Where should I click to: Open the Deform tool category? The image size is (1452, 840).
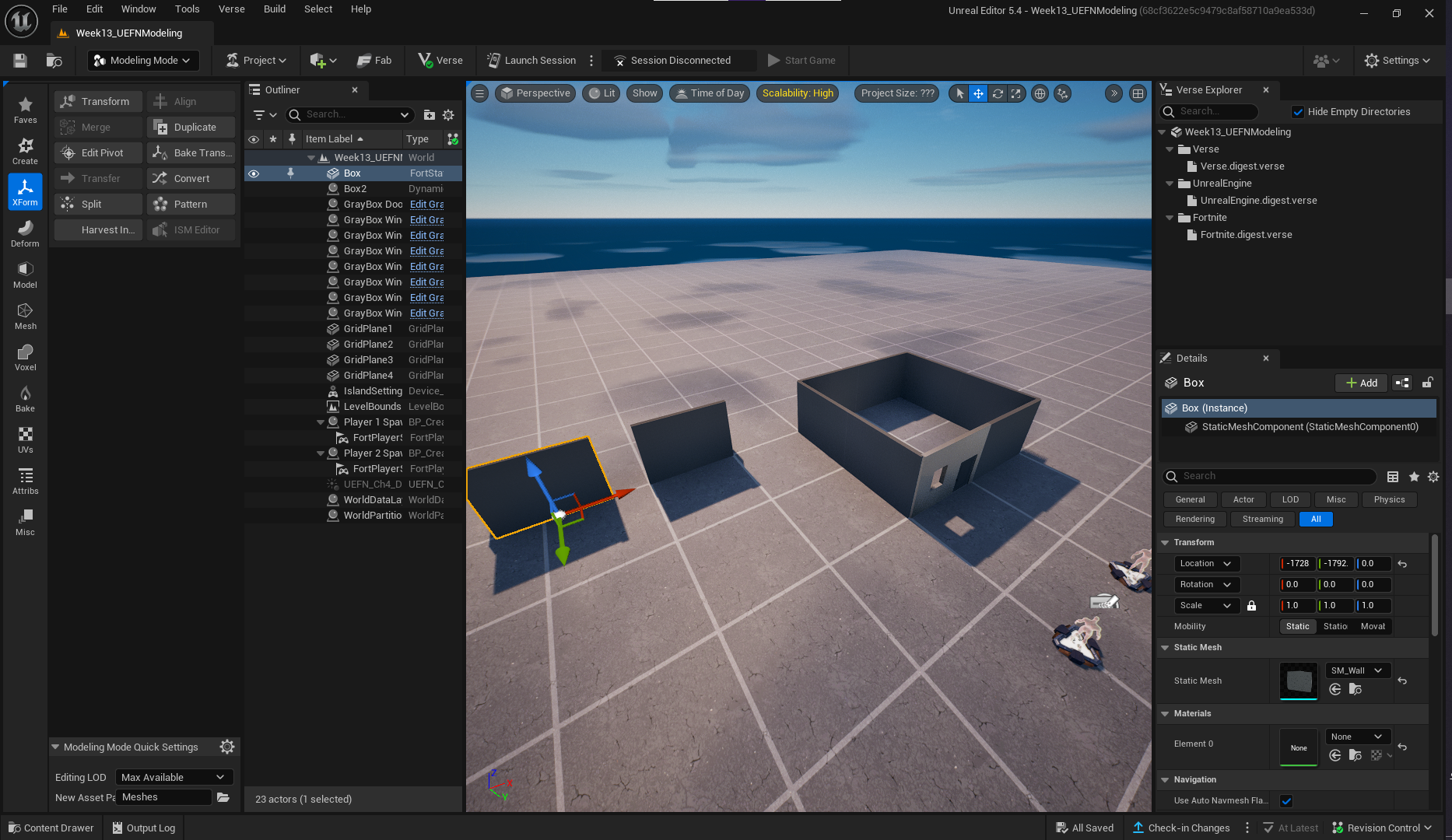tap(25, 233)
